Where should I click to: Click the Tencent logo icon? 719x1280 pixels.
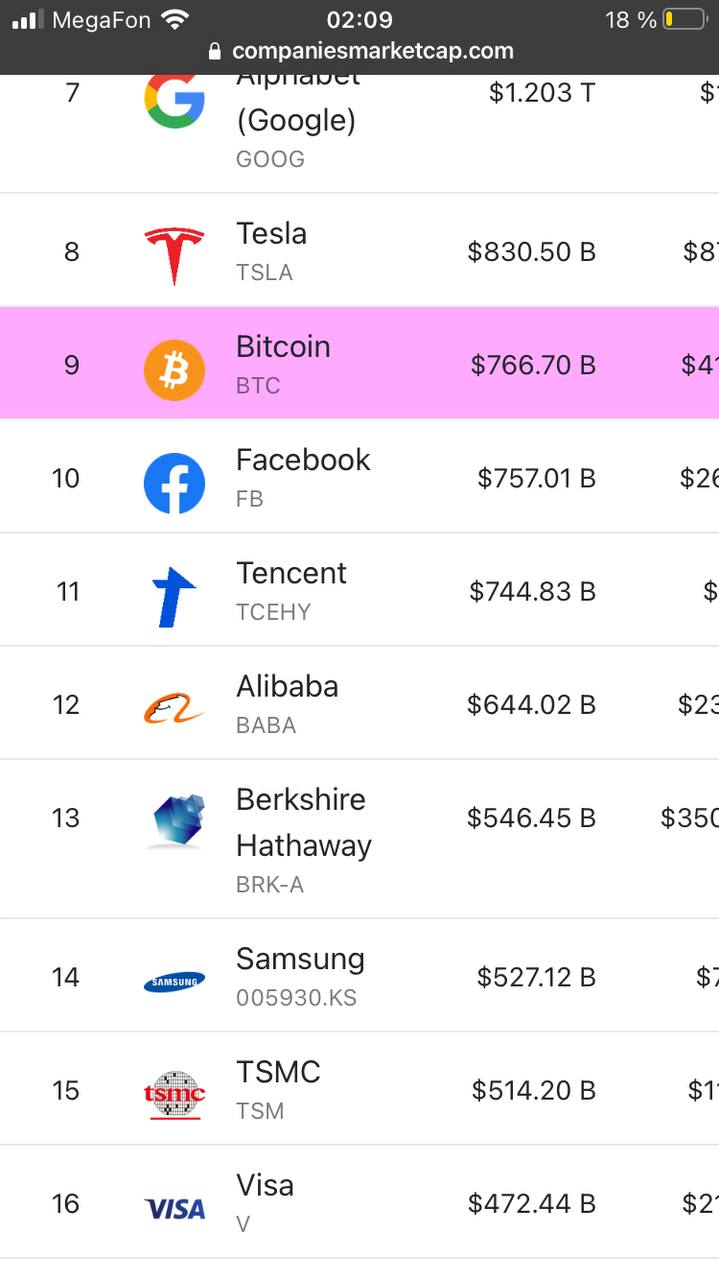174,596
